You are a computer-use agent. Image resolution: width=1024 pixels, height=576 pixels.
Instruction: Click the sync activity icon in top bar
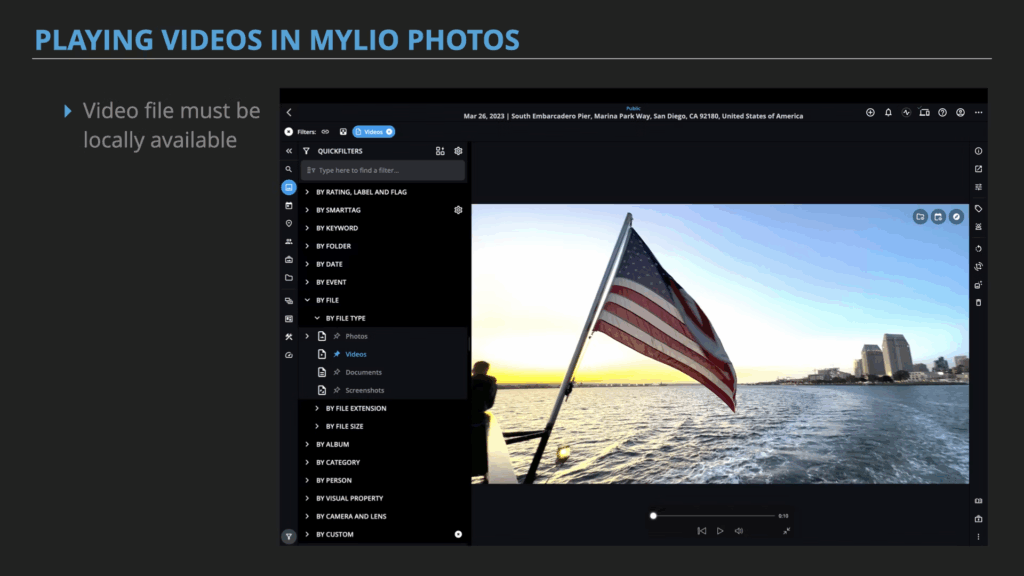[x=906, y=113]
